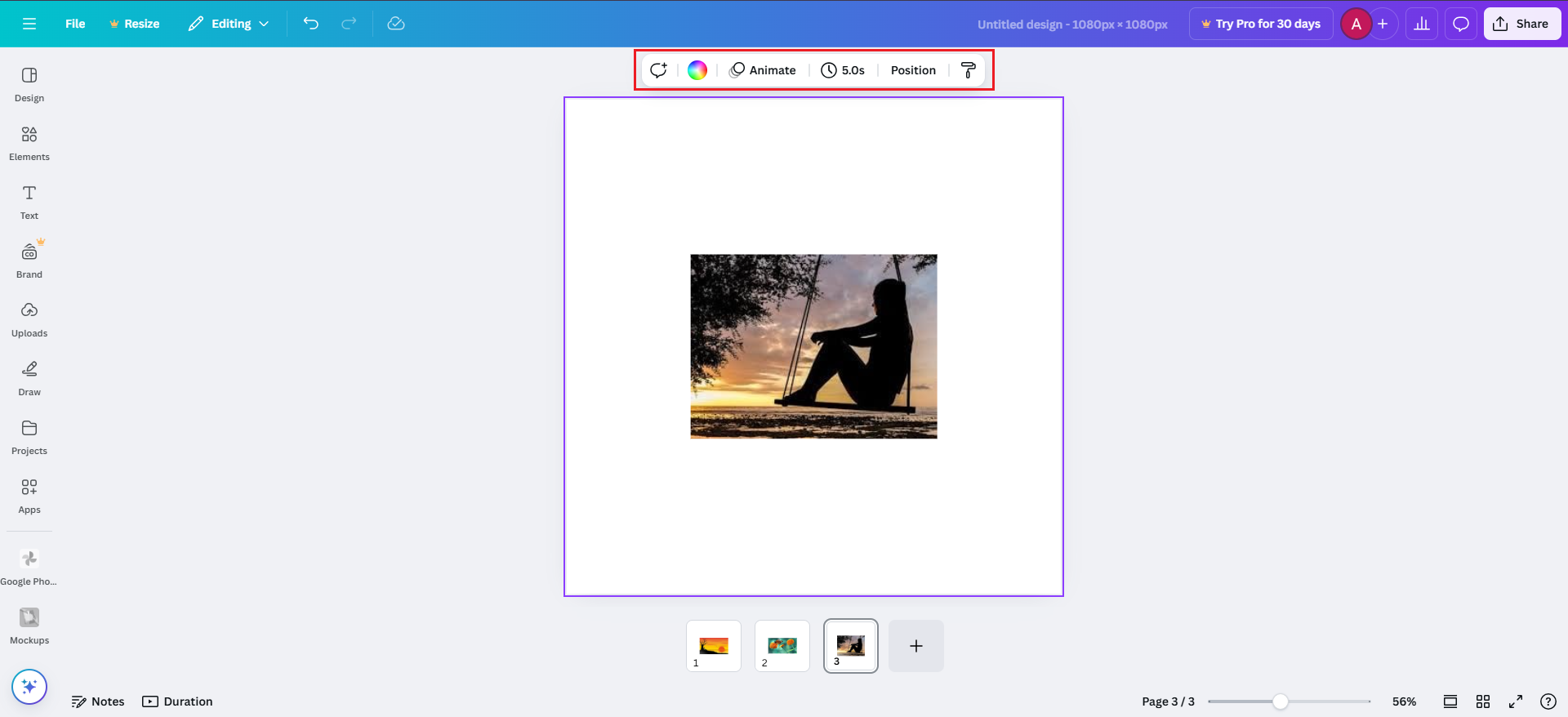This screenshot has height=717, width=1568.
Task: Click the Share button
Action: click(x=1522, y=24)
